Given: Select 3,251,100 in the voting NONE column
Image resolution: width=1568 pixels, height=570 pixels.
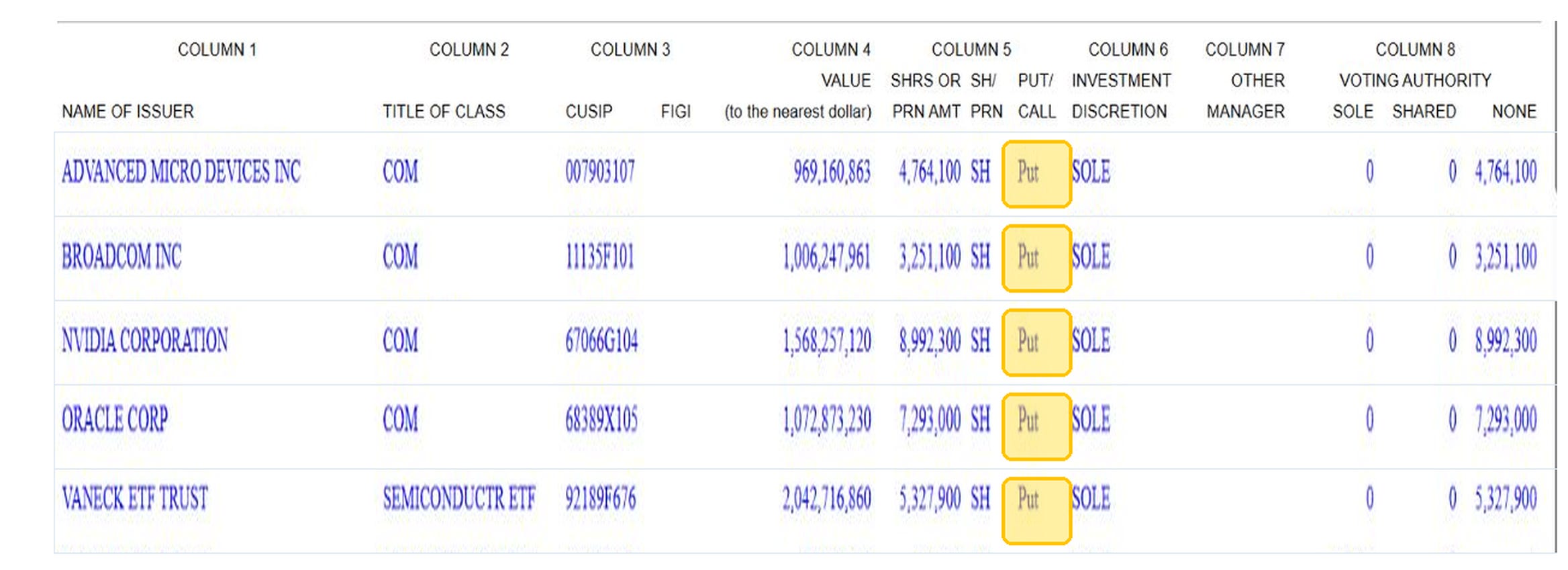Looking at the screenshot, I should [x=1506, y=256].
